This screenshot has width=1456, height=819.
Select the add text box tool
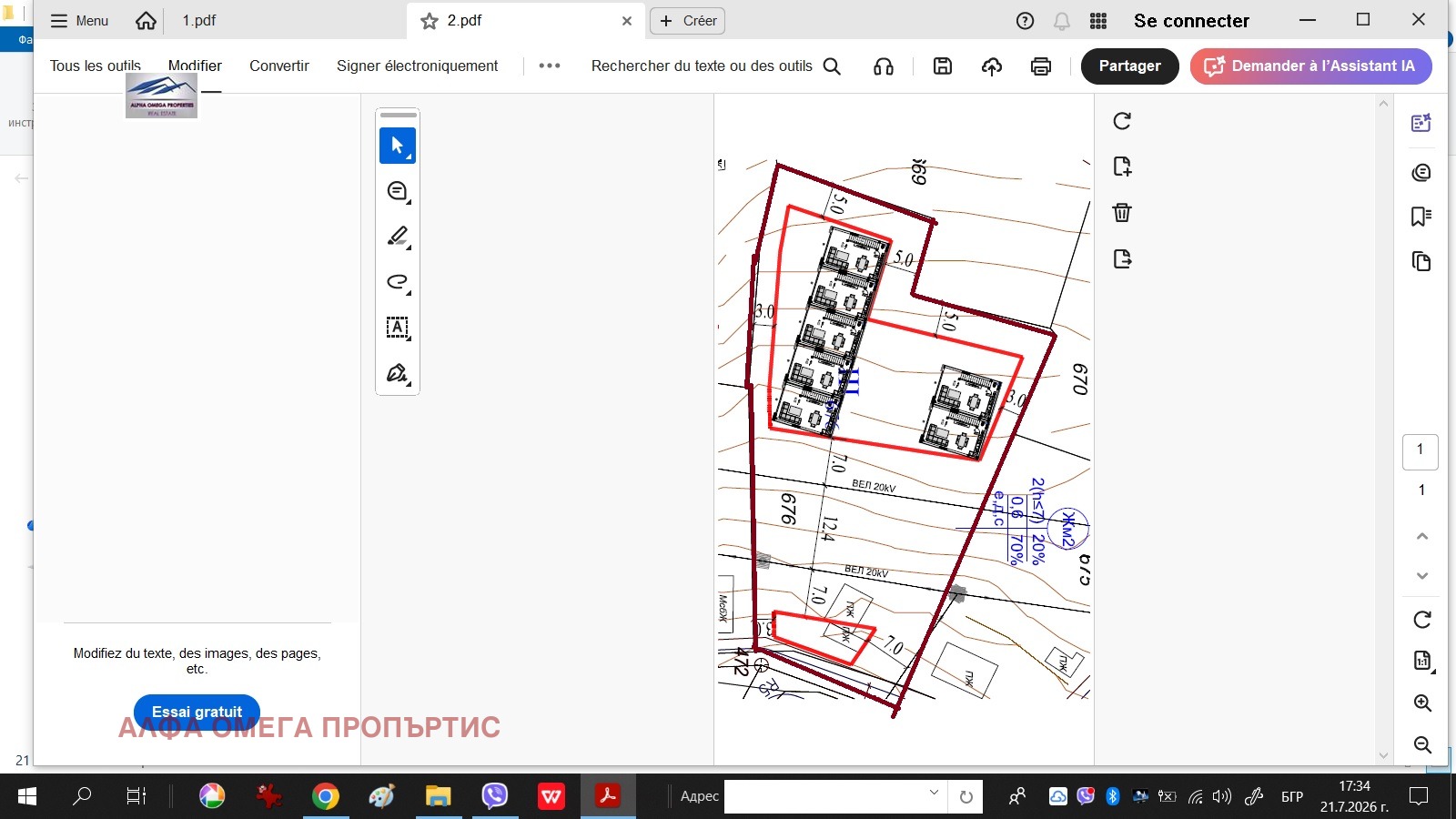398,328
